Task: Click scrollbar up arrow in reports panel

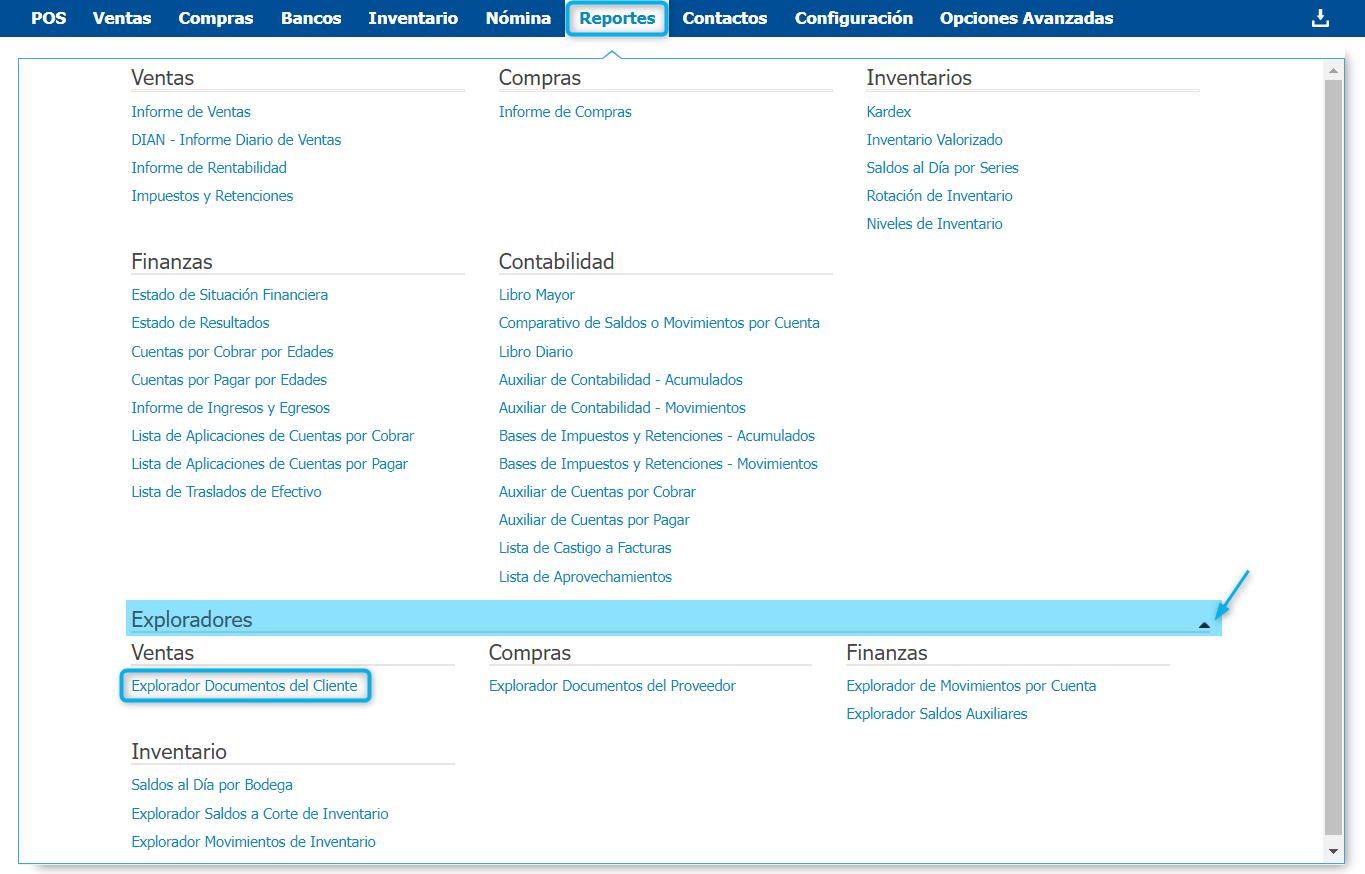Action: coord(1332,70)
